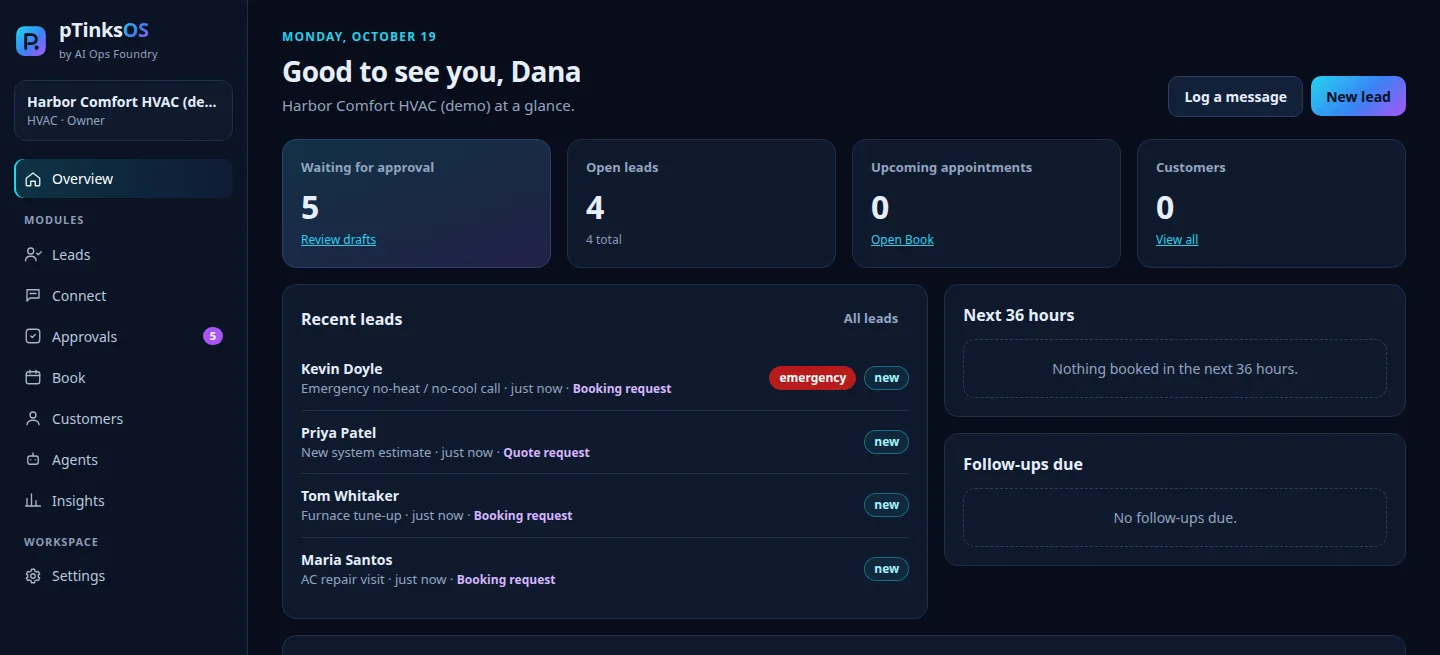This screenshot has width=1440, height=655.
Task: Click the Agents bot icon
Action: point(33,460)
